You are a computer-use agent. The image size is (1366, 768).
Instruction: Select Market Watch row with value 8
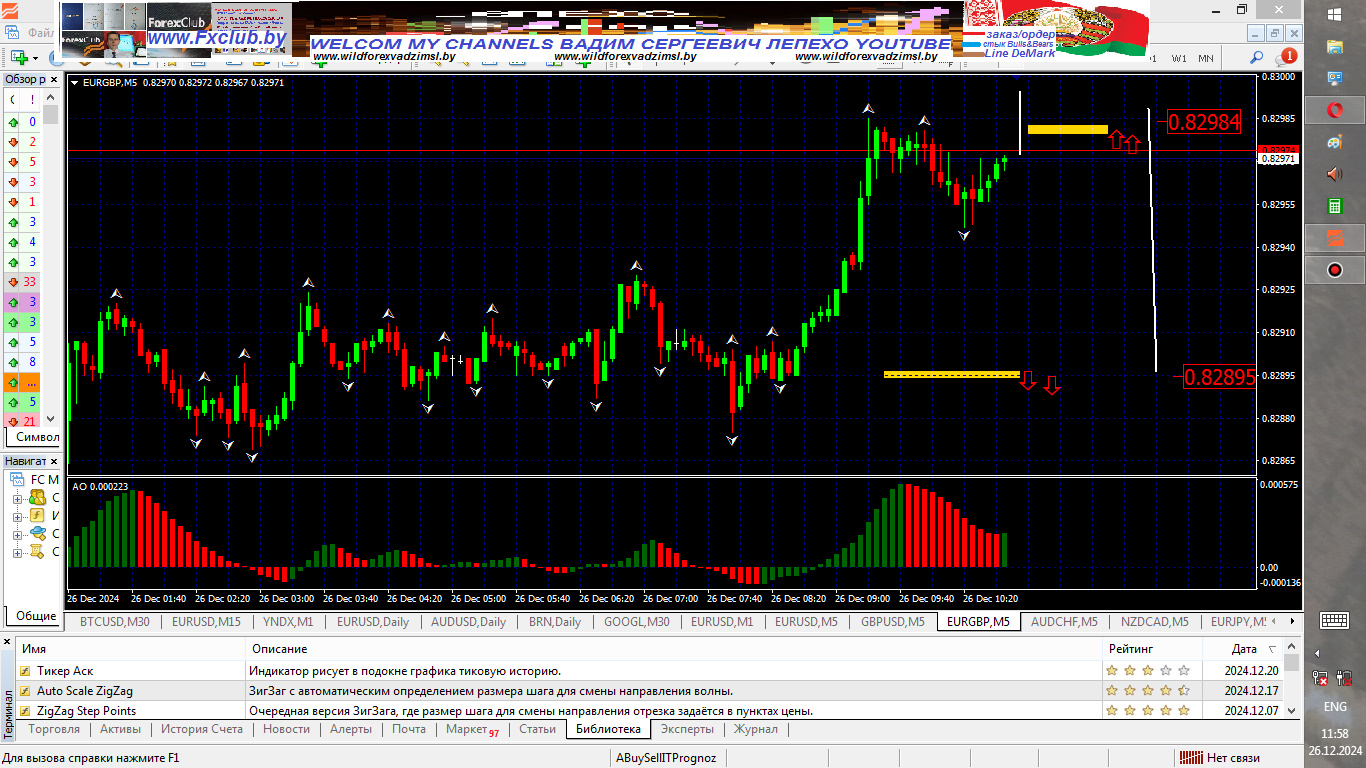(23, 362)
